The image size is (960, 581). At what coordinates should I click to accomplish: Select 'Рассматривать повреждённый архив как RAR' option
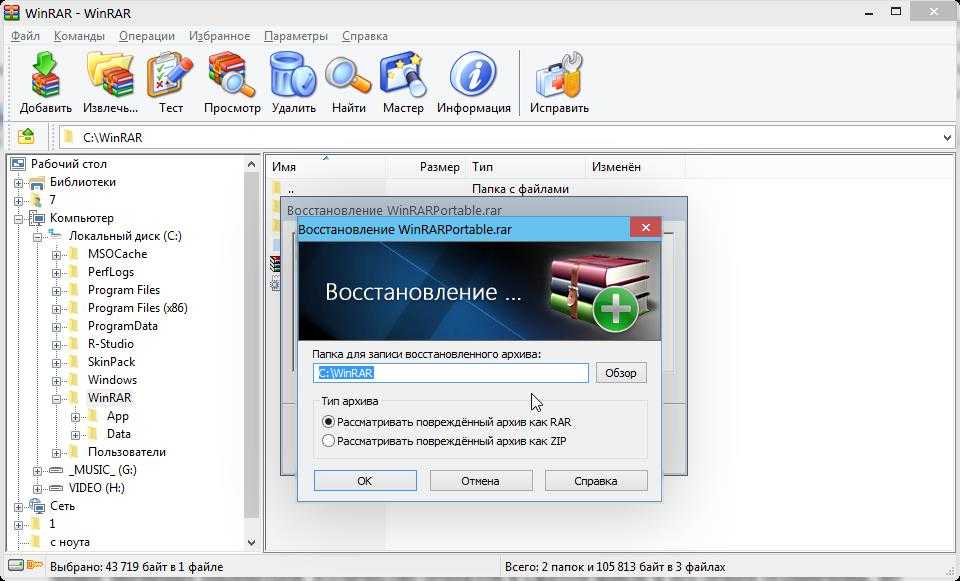click(x=328, y=422)
